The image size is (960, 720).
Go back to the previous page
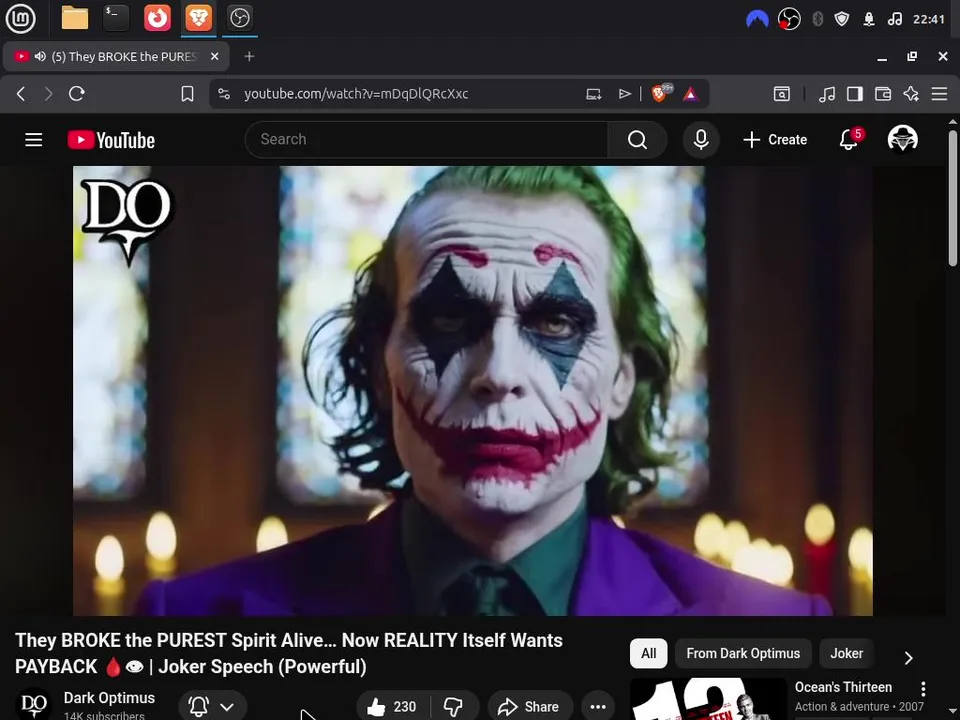(21, 94)
